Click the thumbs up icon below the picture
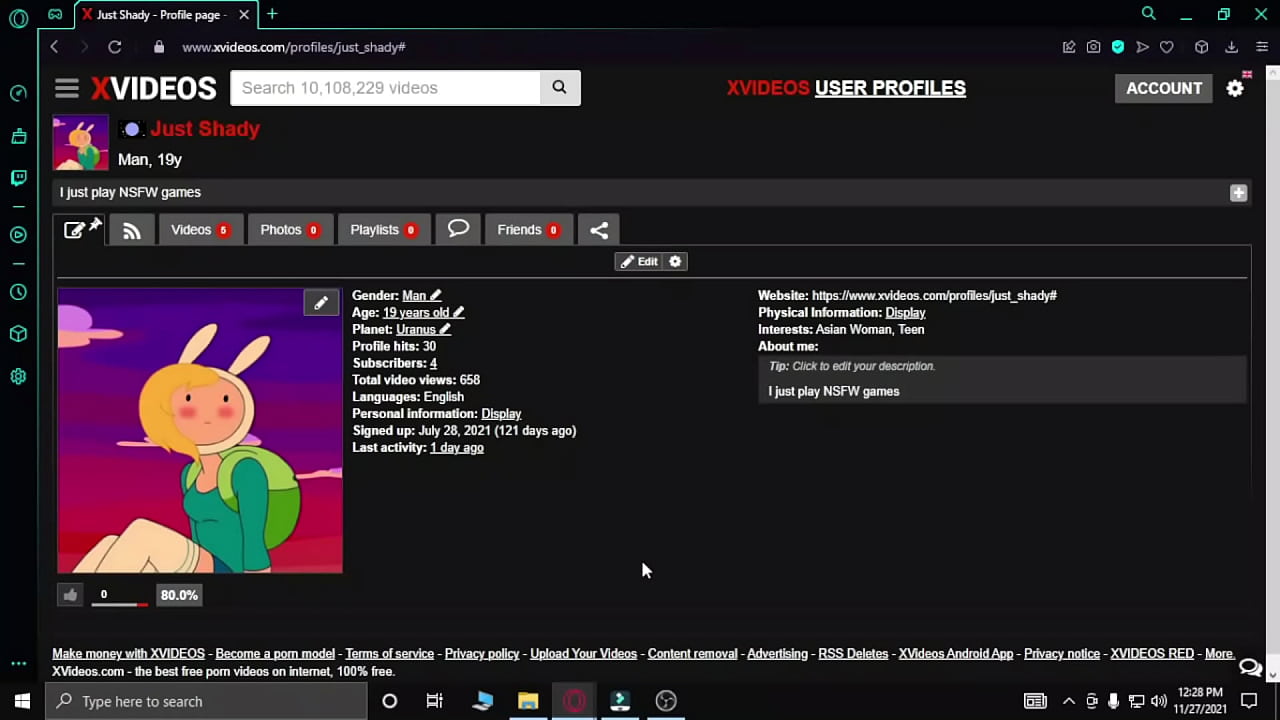Screen dimensions: 1280x720 (70, 595)
